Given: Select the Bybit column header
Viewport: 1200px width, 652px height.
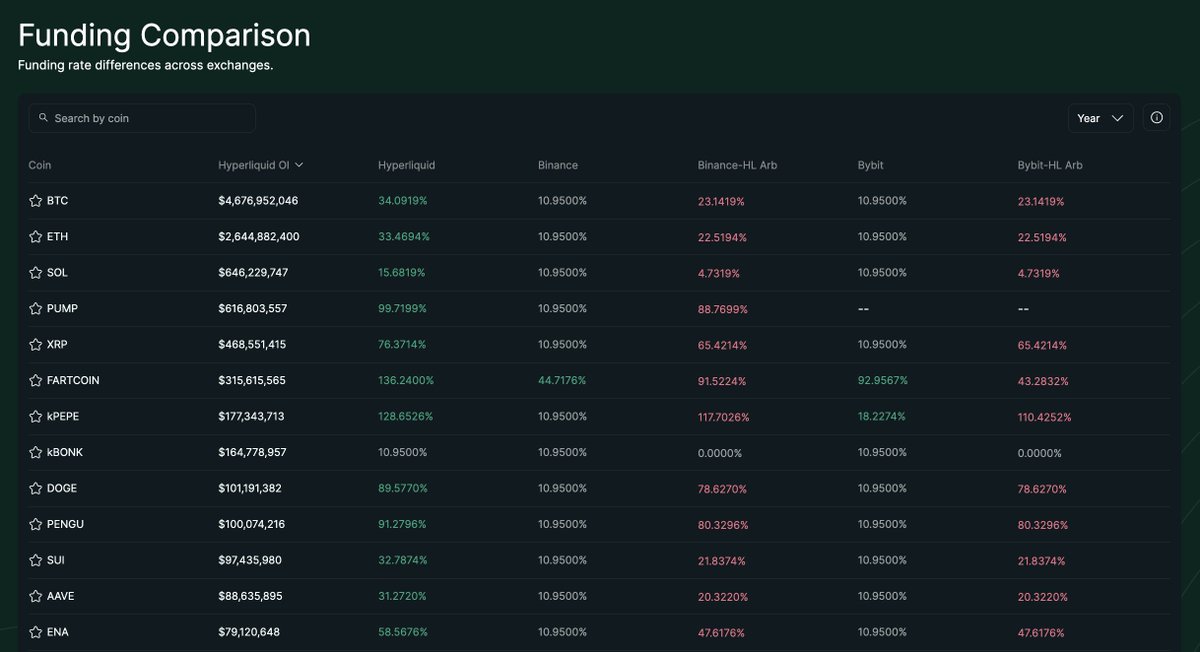Looking at the screenshot, I should [x=871, y=165].
